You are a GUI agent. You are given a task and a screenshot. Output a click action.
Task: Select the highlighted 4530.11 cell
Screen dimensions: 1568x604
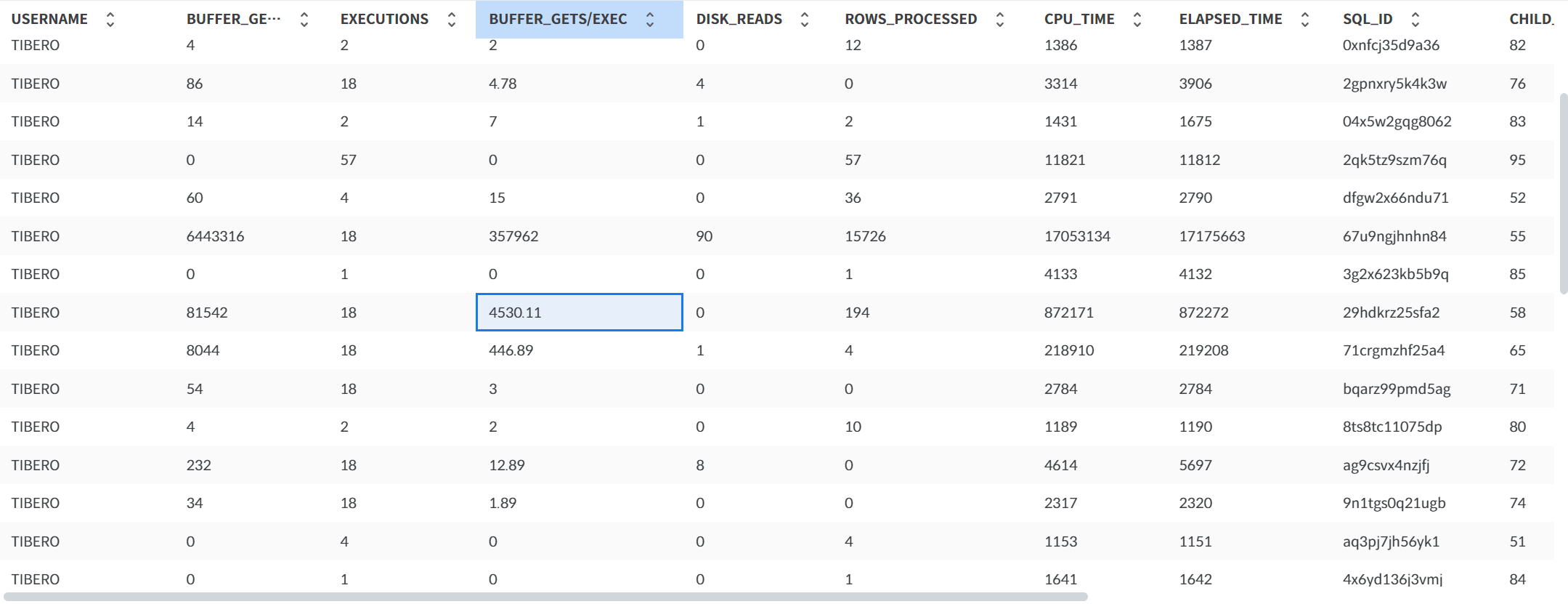tap(579, 313)
